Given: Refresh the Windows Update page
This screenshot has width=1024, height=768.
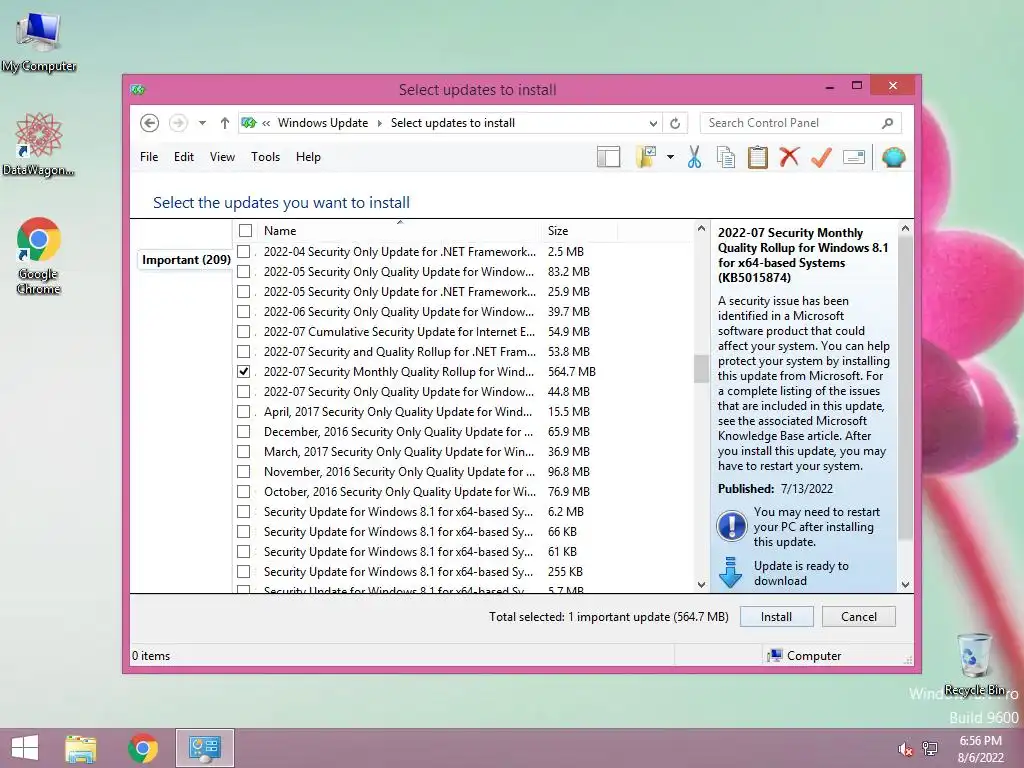Looking at the screenshot, I should pos(675,123).
